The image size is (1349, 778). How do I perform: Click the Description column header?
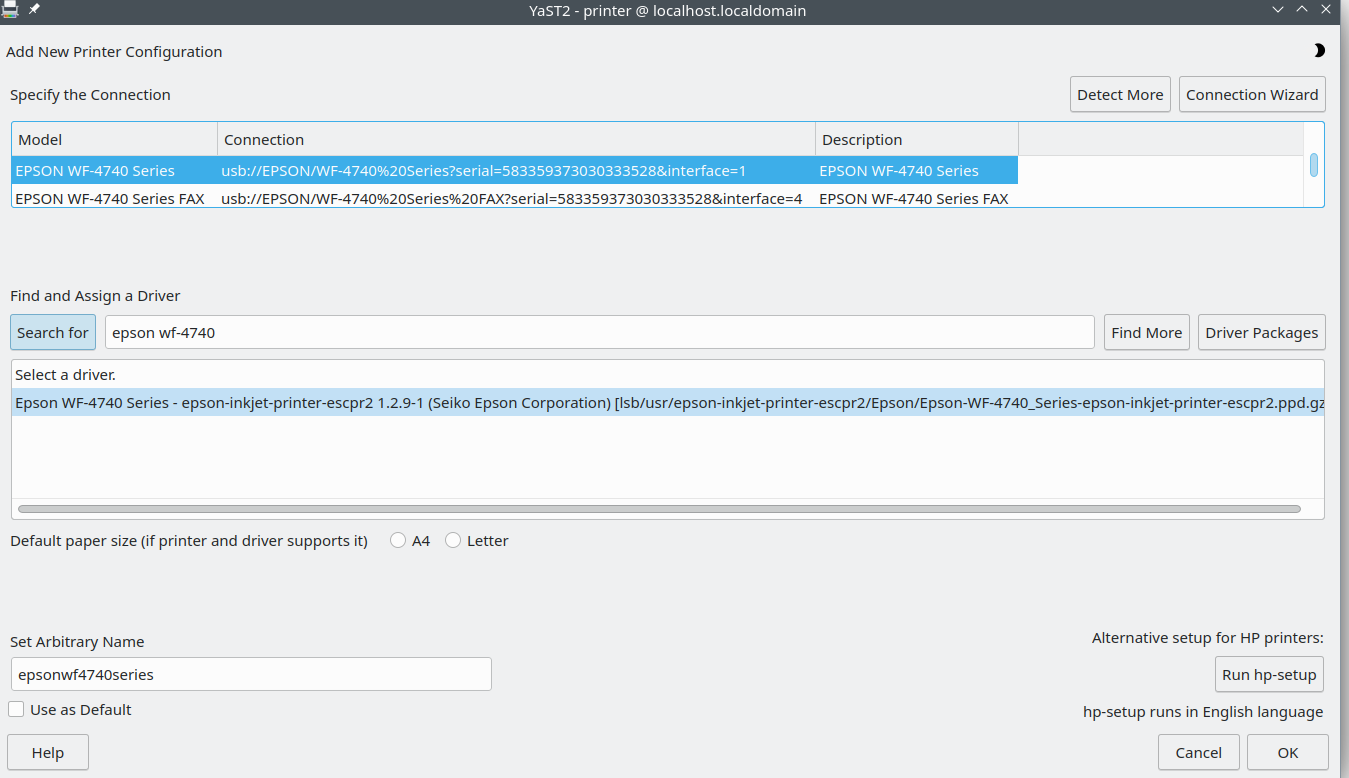click(916, 140)
